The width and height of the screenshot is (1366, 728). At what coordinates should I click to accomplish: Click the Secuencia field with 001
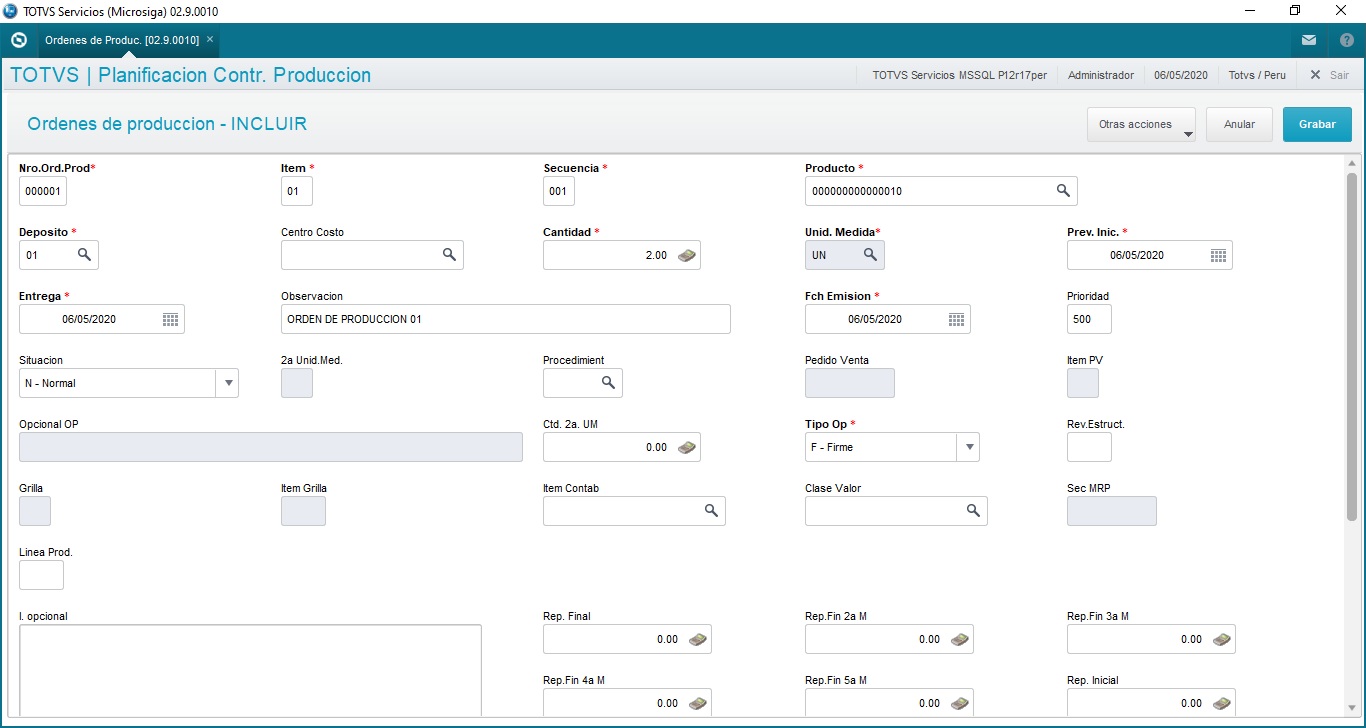coord(559,191)
